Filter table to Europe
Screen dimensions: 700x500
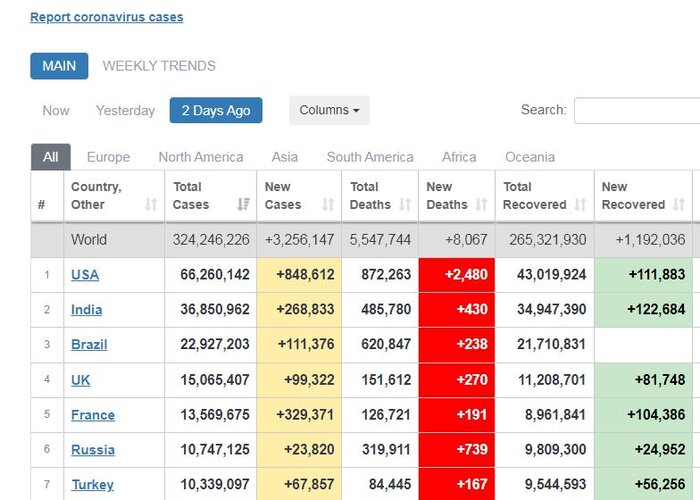tap(108, 157)
